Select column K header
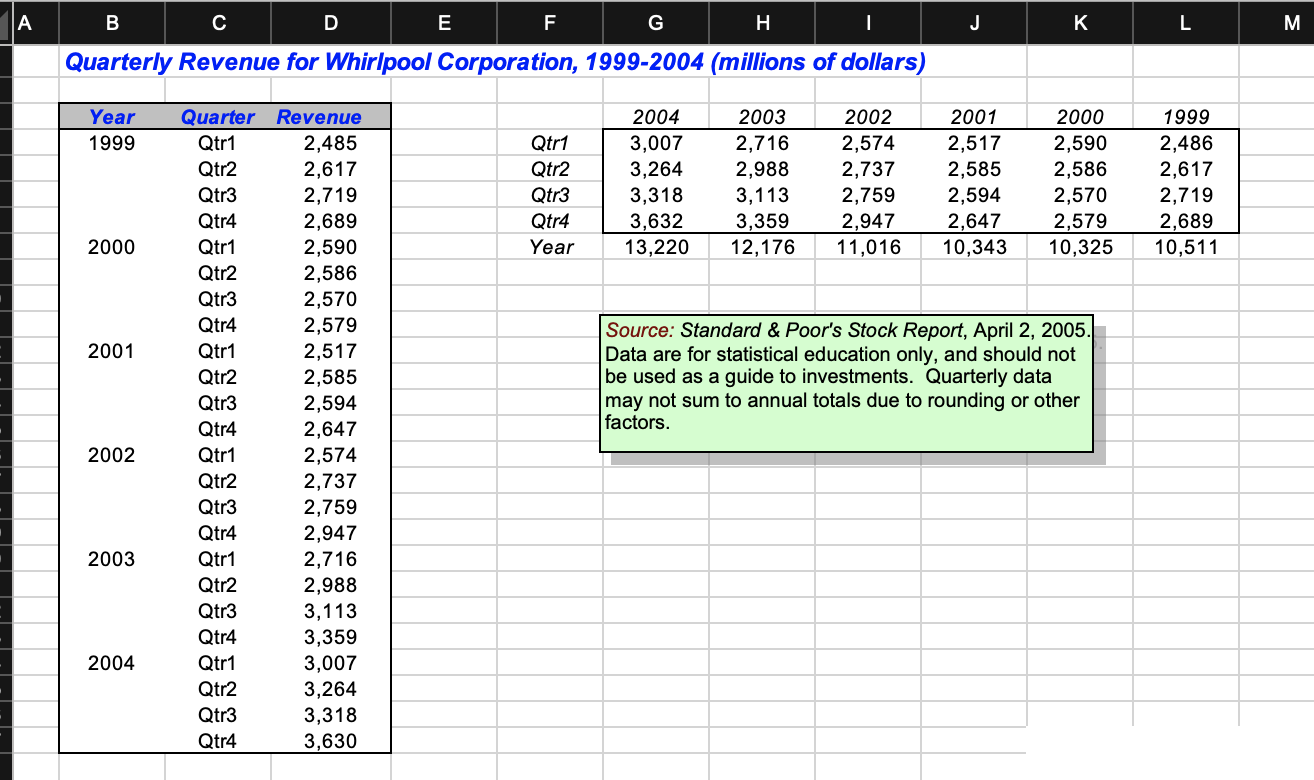 [1079, 23]
